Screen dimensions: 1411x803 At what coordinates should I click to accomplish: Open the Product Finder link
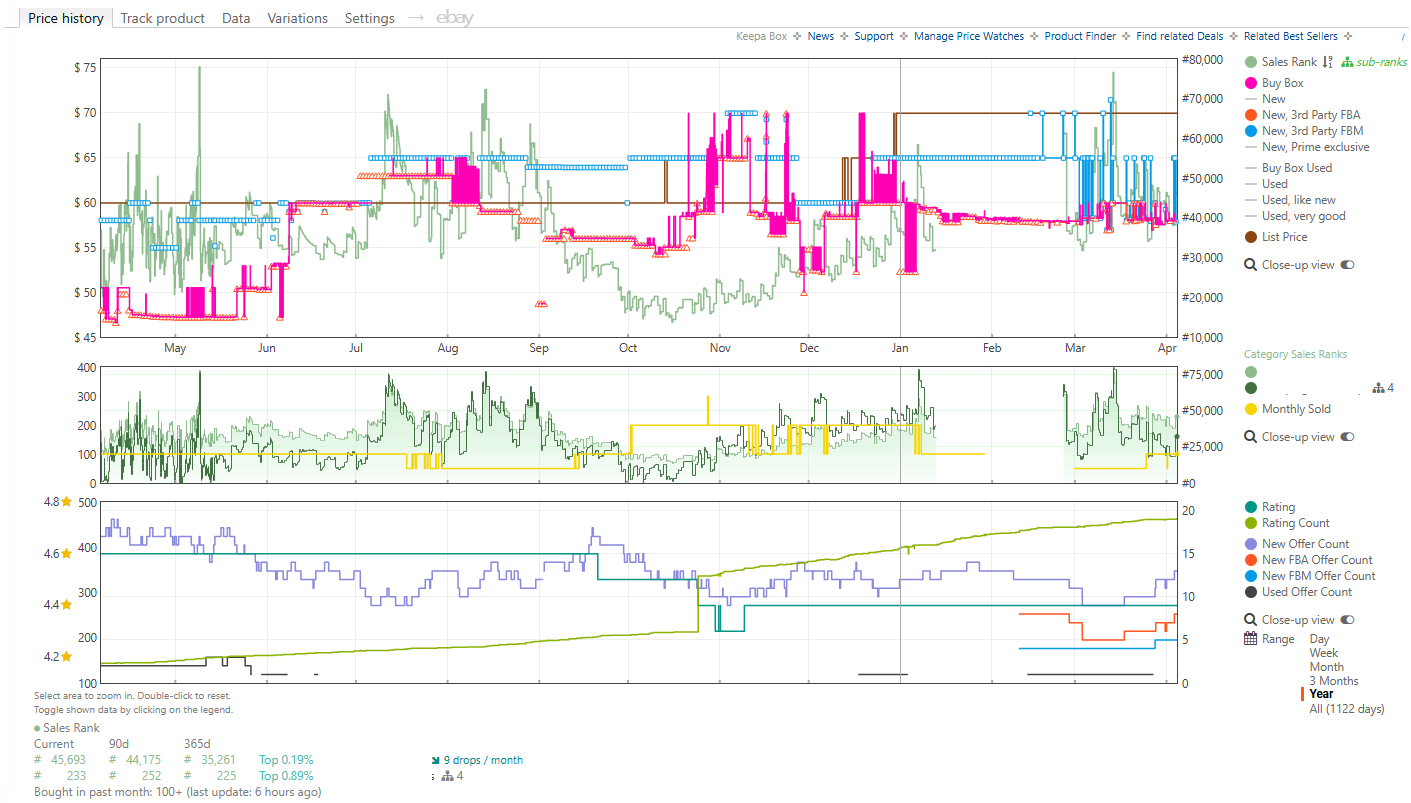(x=1080, y=36)
